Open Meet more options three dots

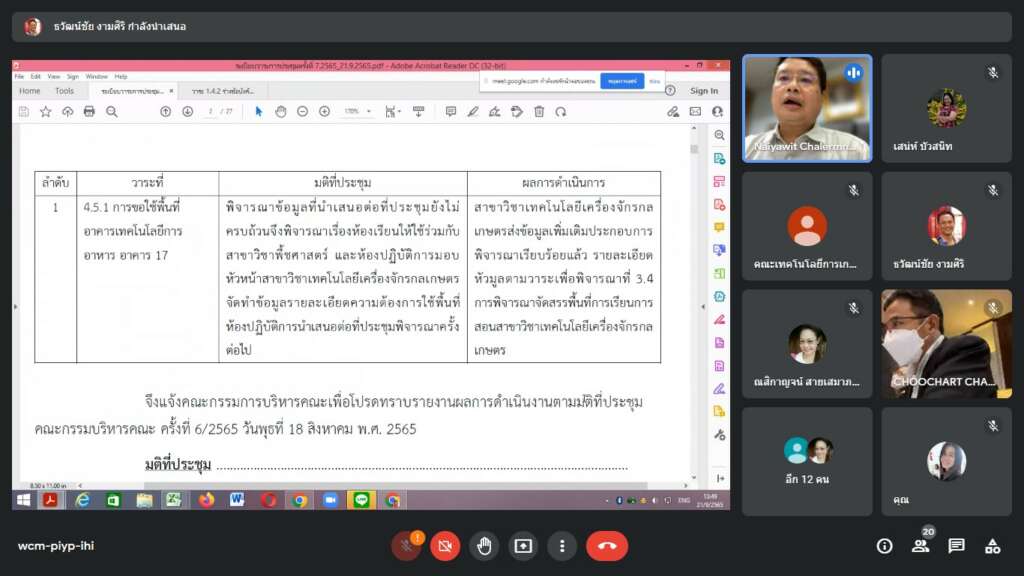tap(562, 546)
